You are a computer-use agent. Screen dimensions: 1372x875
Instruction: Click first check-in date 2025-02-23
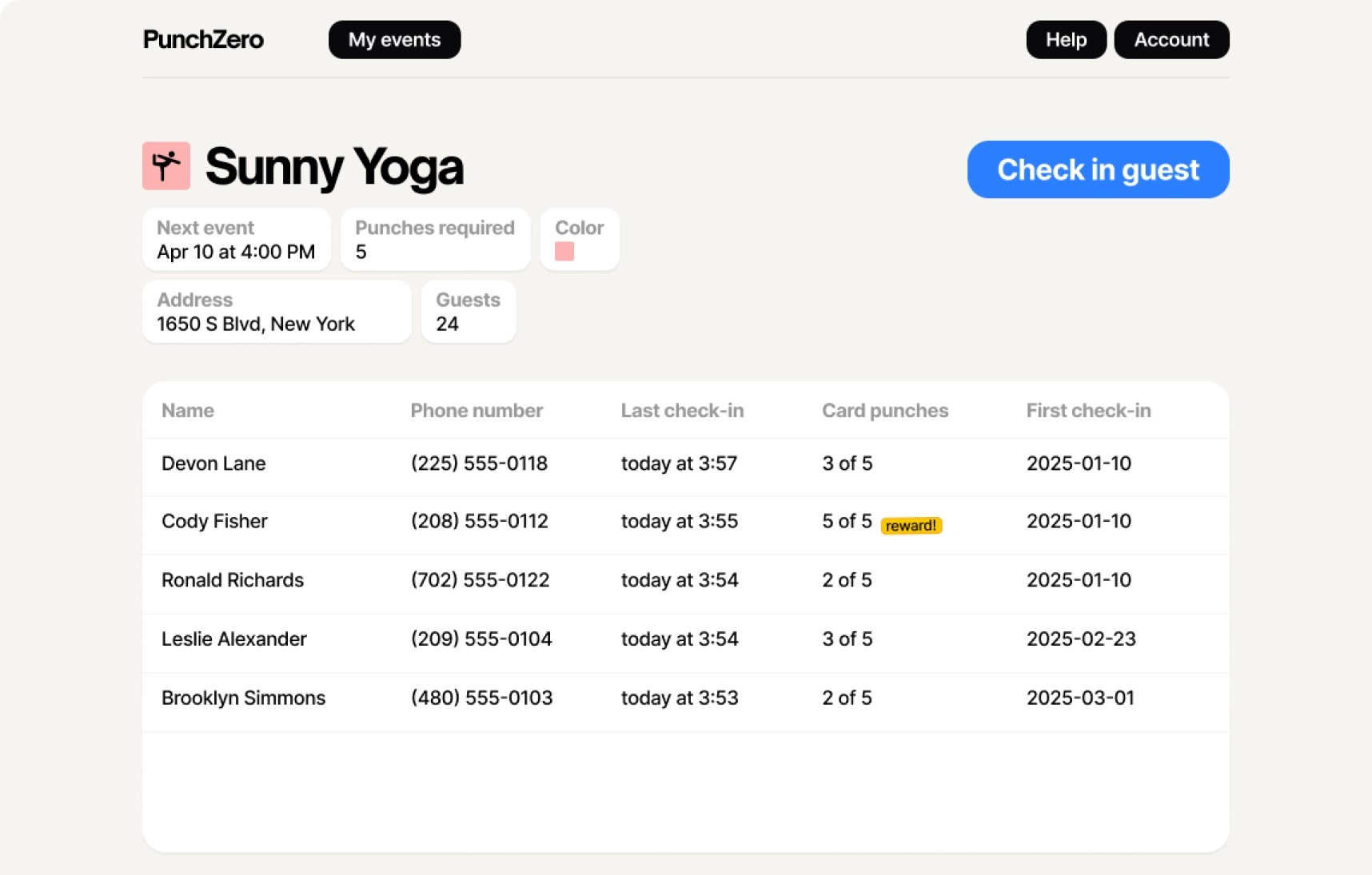(1081, 639)
